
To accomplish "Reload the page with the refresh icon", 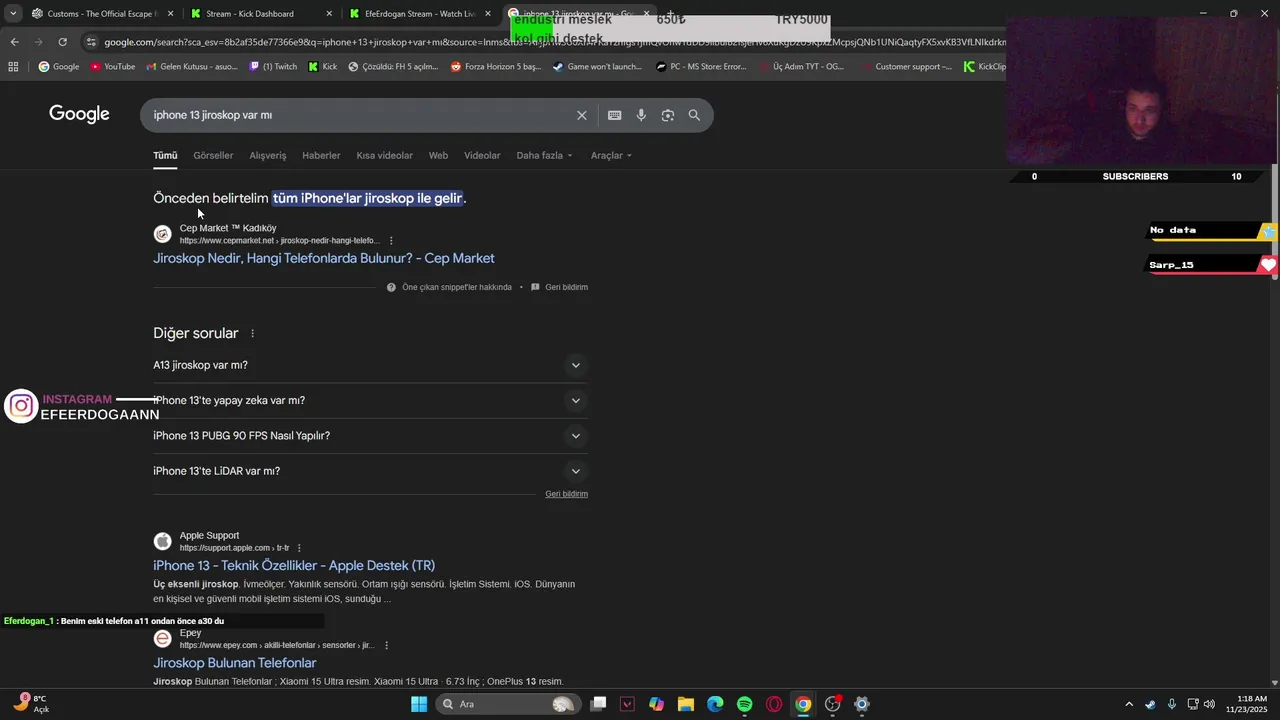I will point(62,42).
